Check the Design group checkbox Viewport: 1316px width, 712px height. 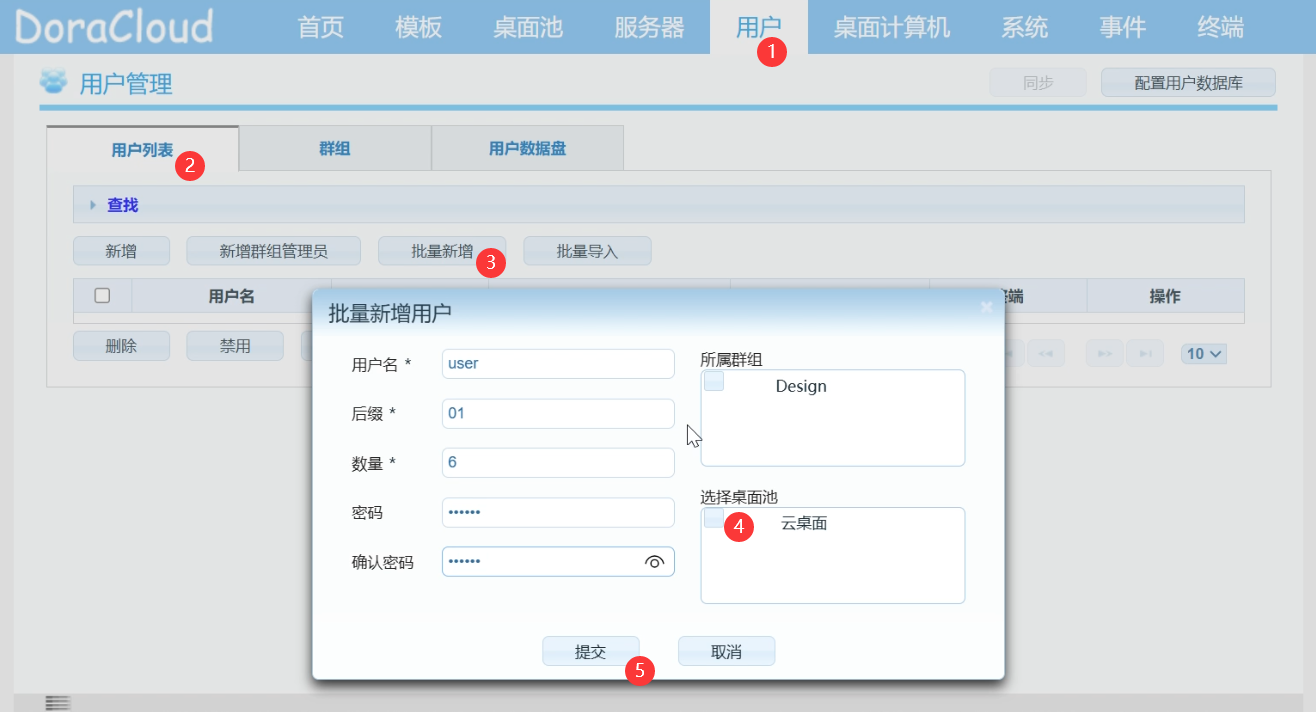point(714,381)
